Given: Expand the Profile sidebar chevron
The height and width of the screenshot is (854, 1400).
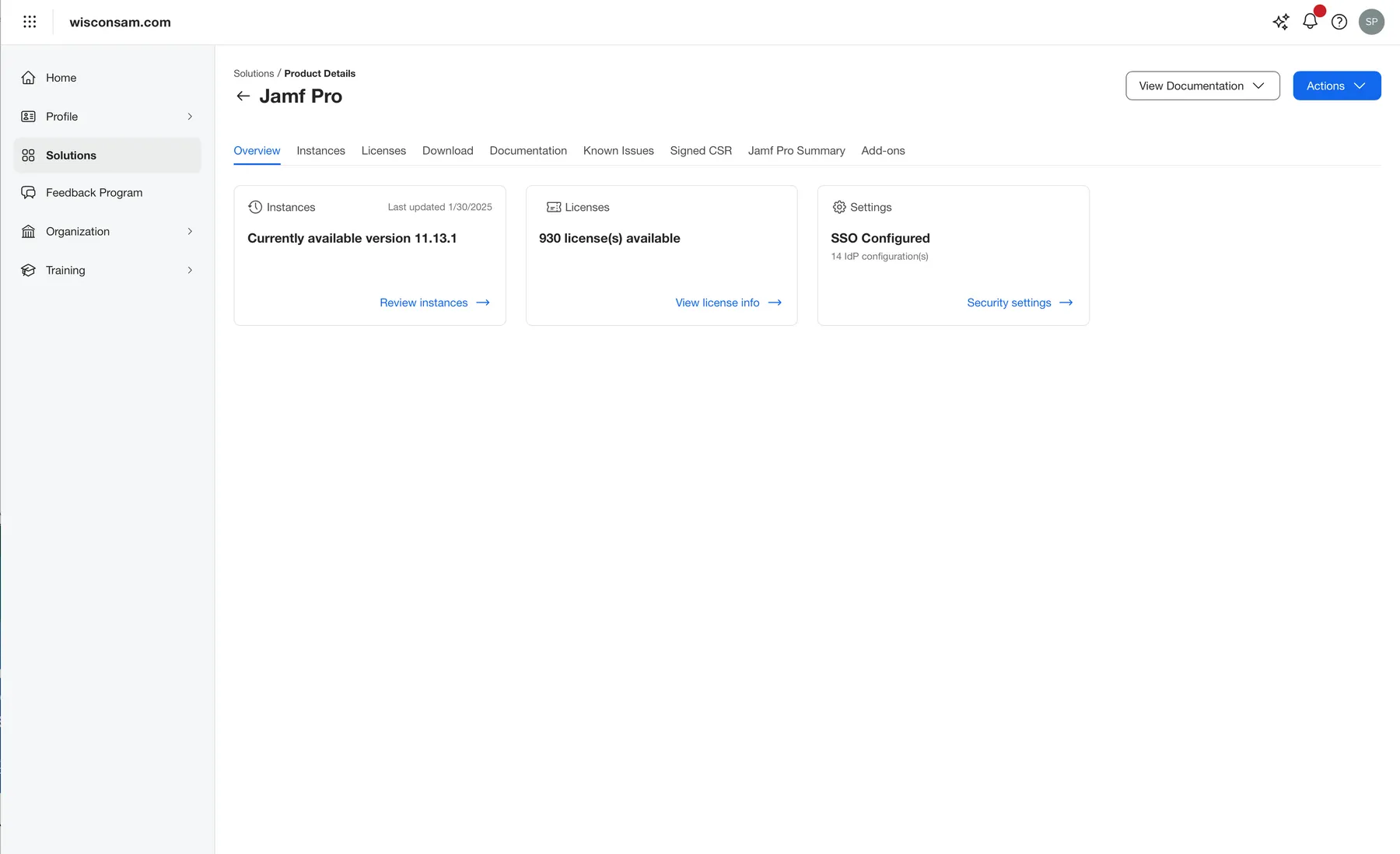Looking at the screenshot, I should coord(190,117).
